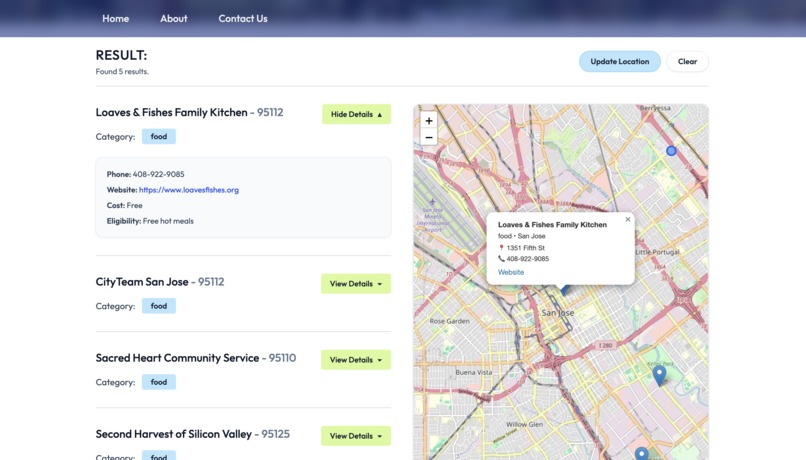This screenshot has width=806, height=460.
Task: Open Website link in map popup
Action: point(511,272)
